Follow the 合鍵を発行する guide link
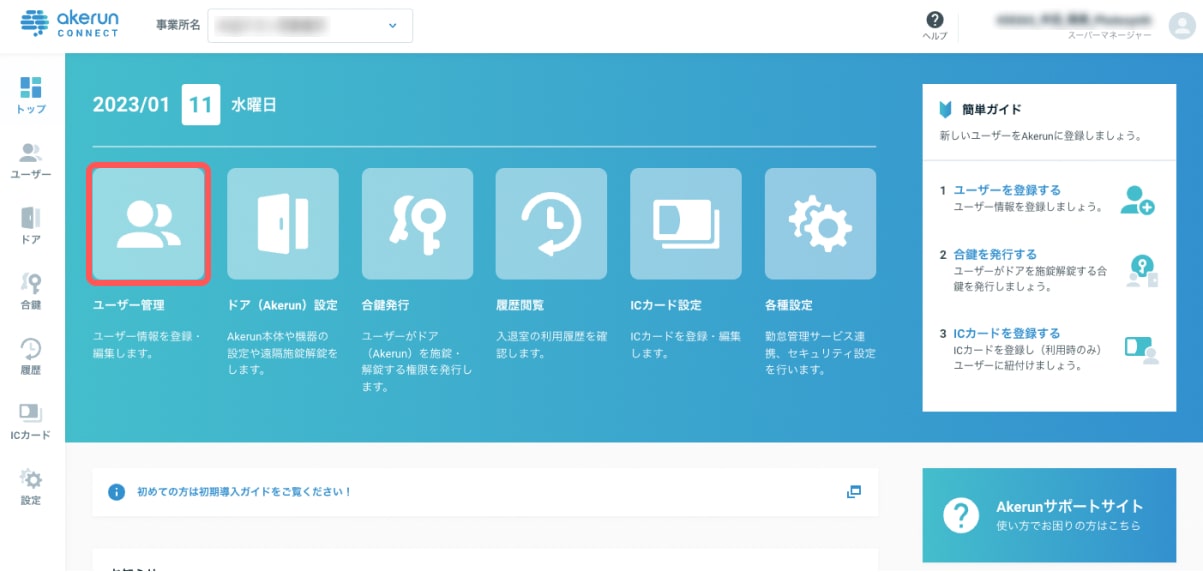 (x=994, y=255)
